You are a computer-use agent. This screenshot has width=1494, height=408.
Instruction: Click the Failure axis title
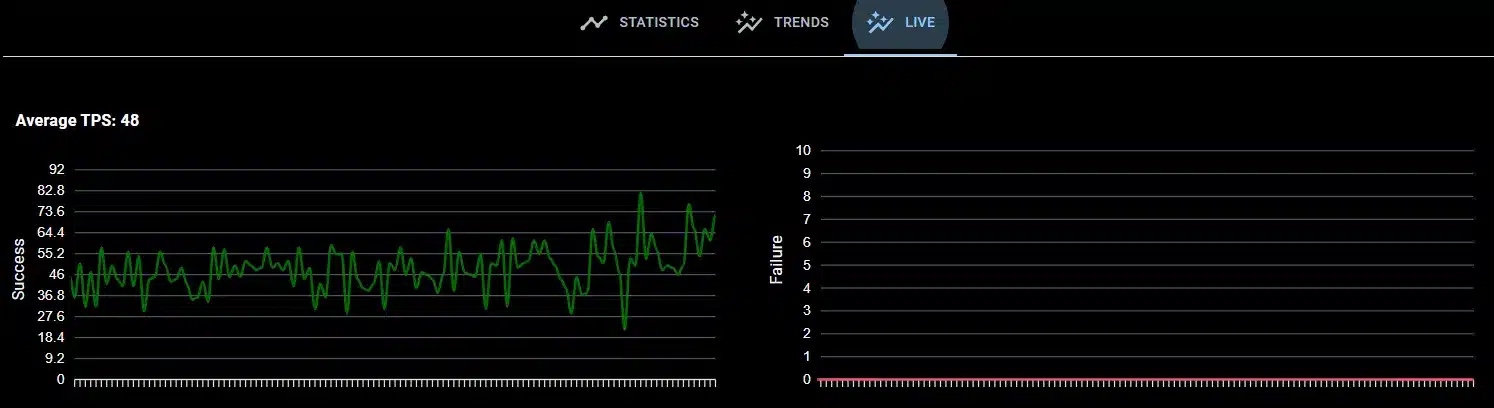776,259
